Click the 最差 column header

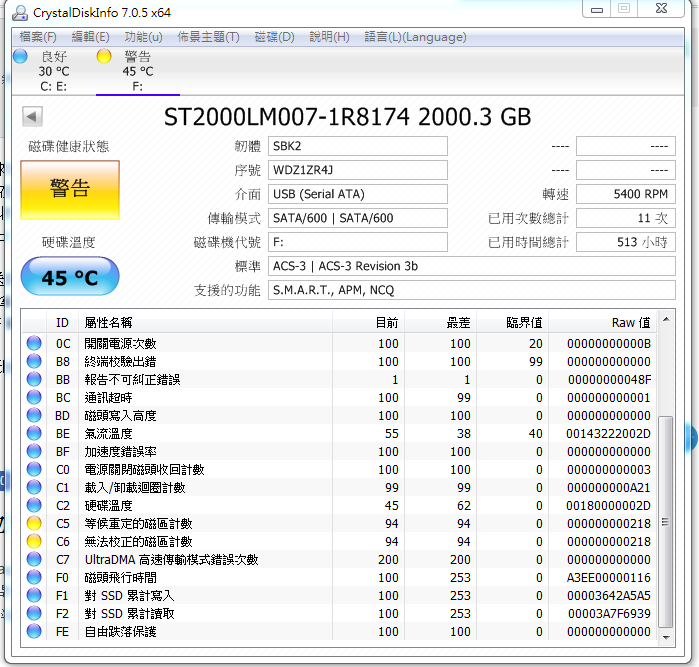440,322
